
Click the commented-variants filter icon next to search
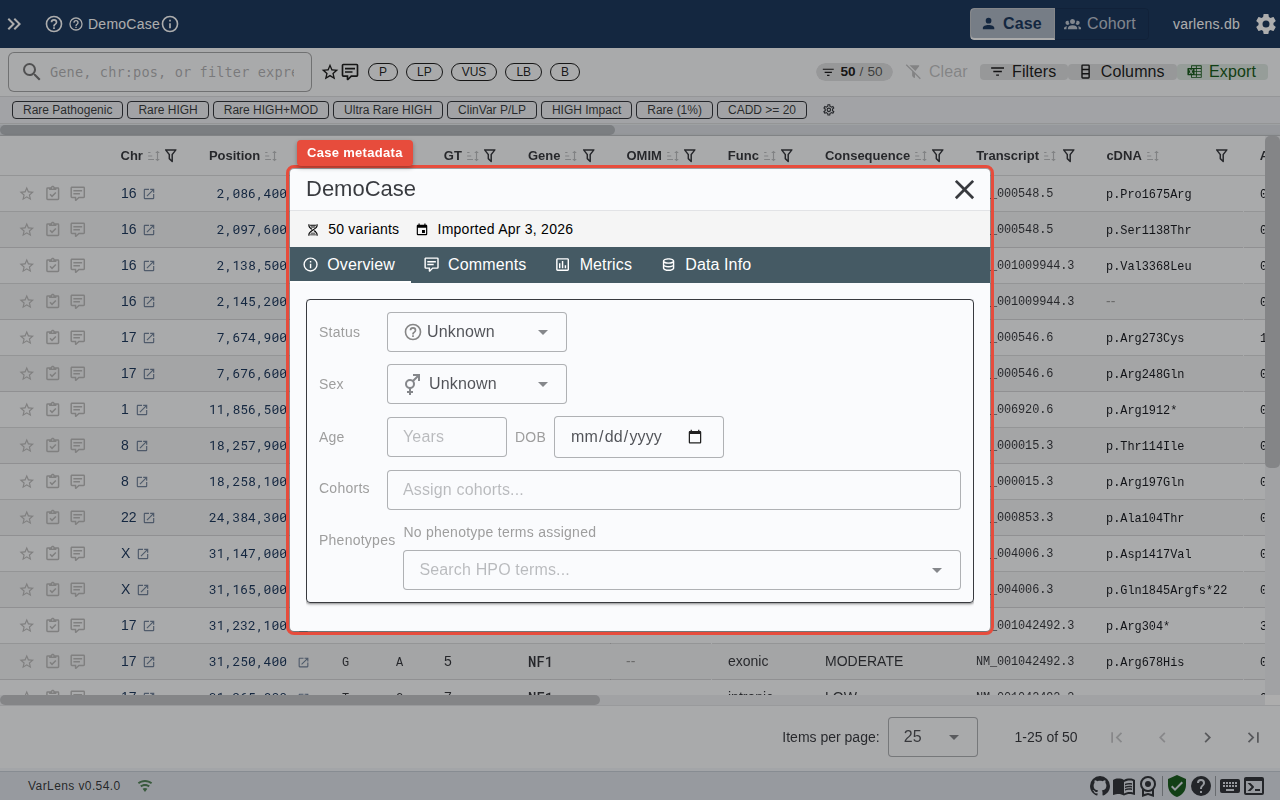click(348, 72)
